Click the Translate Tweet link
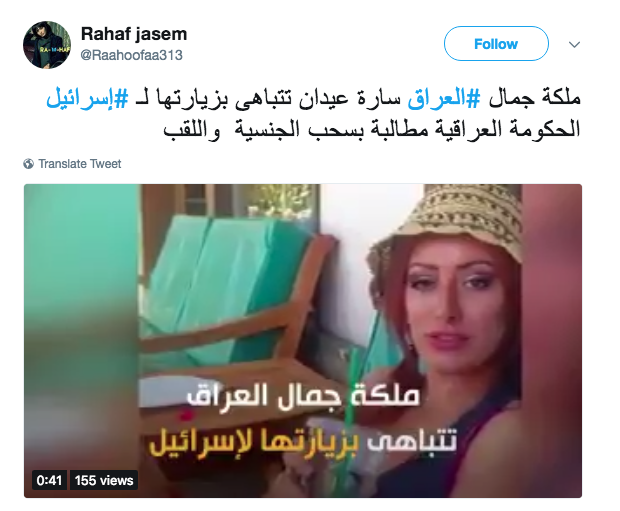Screen dimensions: 620x511 [79, 164]
